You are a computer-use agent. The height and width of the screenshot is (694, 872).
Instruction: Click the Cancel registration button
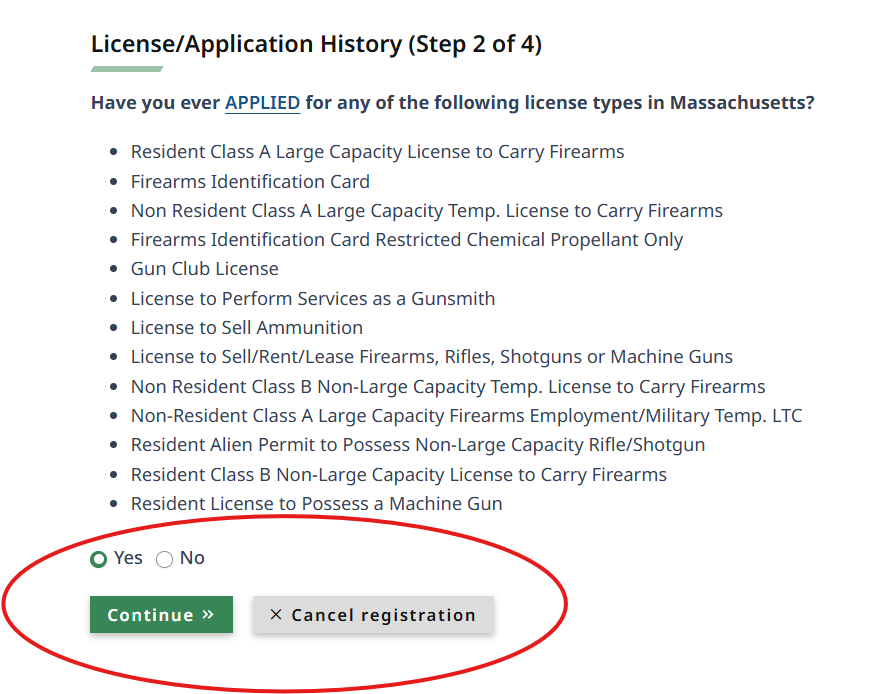point(373,615)
